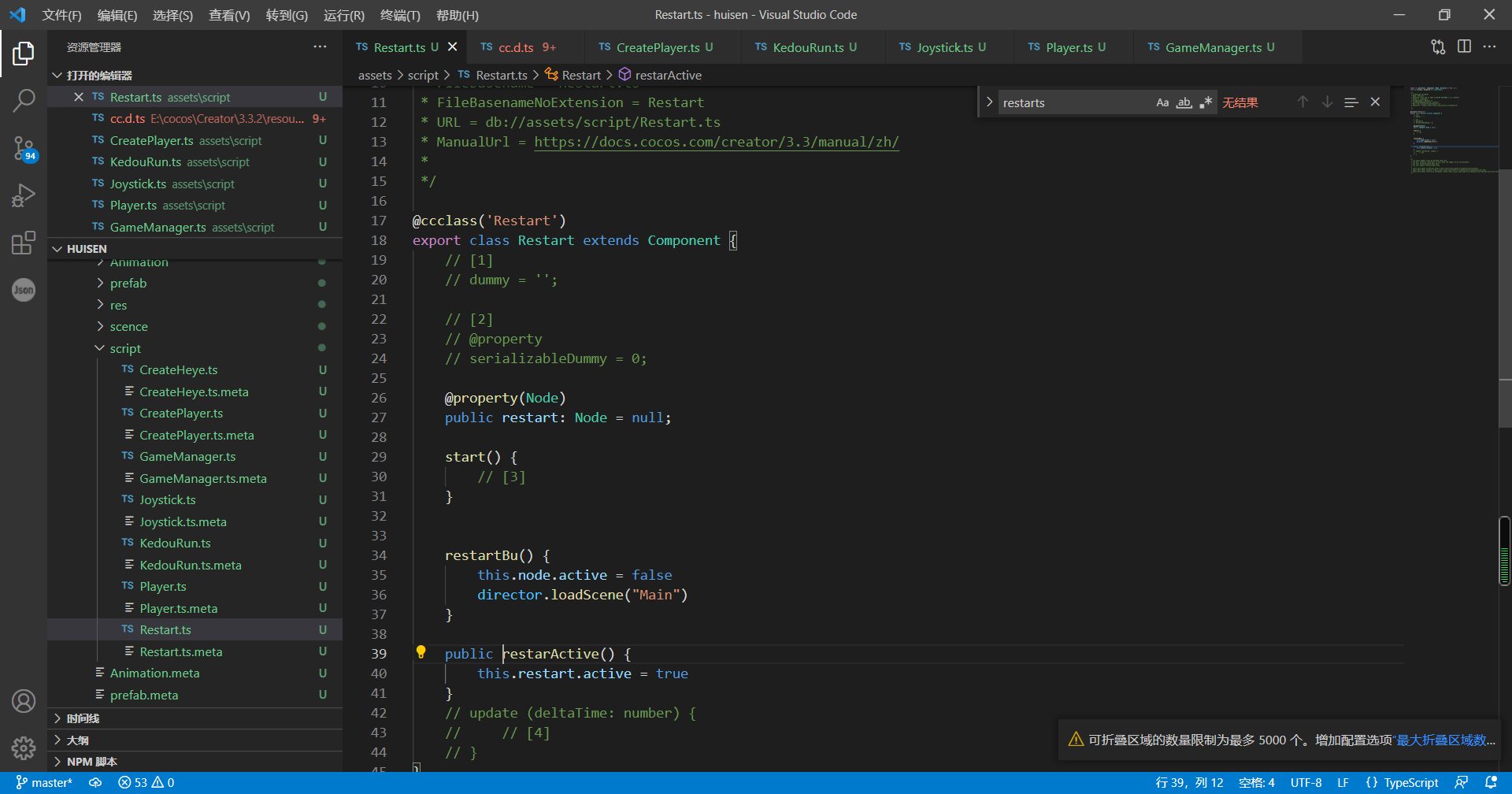The width and height of the screenshot is (1512, 794).
Task: Open the Run and Debug view
Action: click(x=24, y=195)
